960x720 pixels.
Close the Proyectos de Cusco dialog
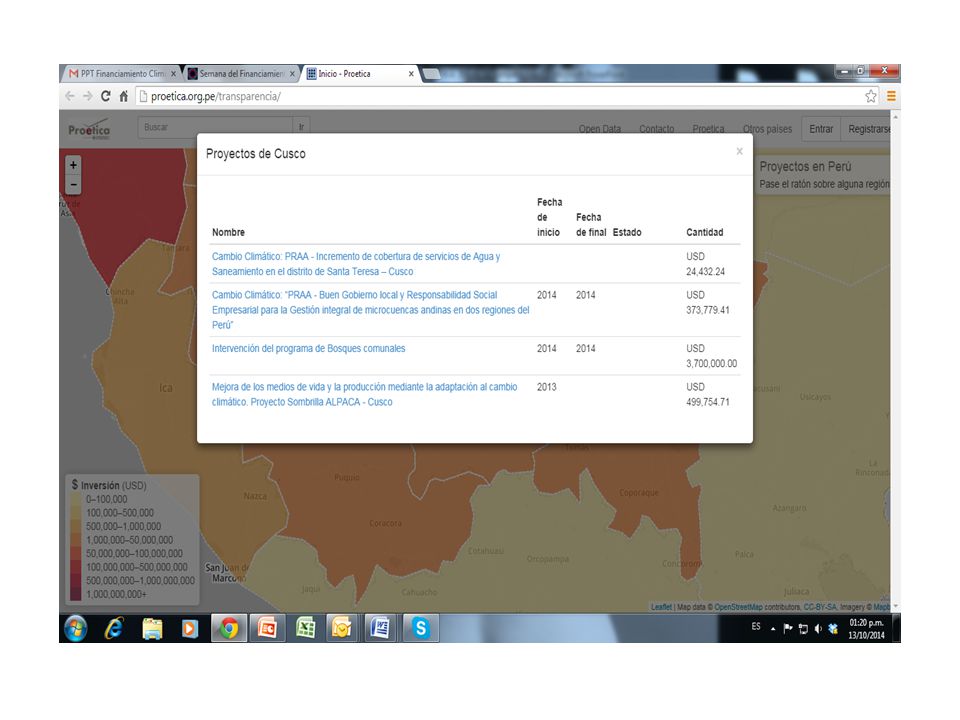coord(740,151)
